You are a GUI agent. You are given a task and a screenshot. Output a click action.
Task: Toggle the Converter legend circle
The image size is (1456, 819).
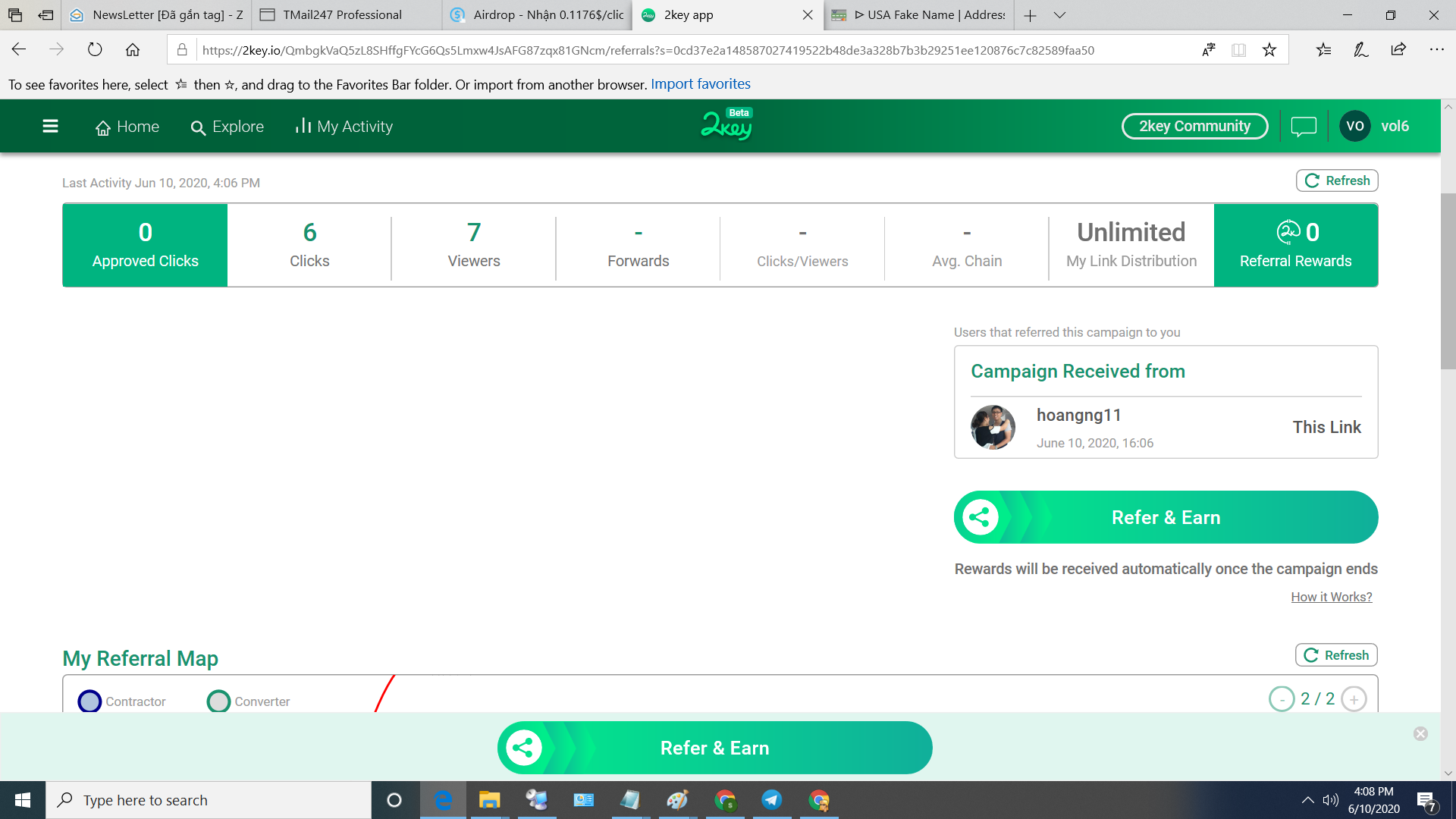pyautogui.click(x=218, y=701)
